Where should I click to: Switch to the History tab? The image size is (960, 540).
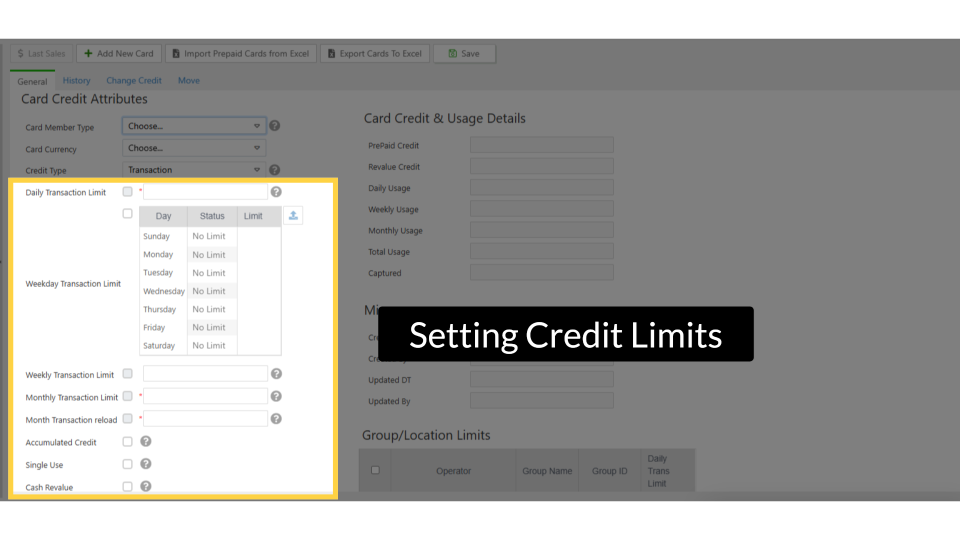[x=76, y=81]
